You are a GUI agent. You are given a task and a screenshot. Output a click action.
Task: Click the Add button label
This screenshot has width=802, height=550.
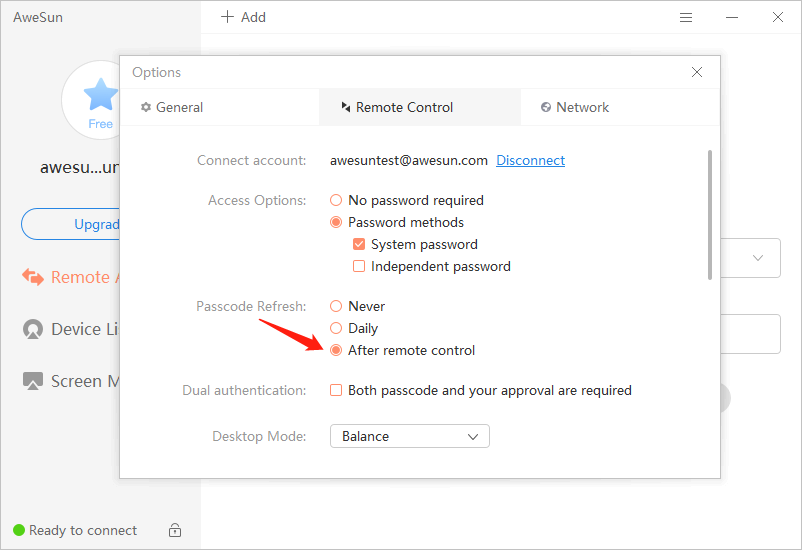tap(253, 17)
